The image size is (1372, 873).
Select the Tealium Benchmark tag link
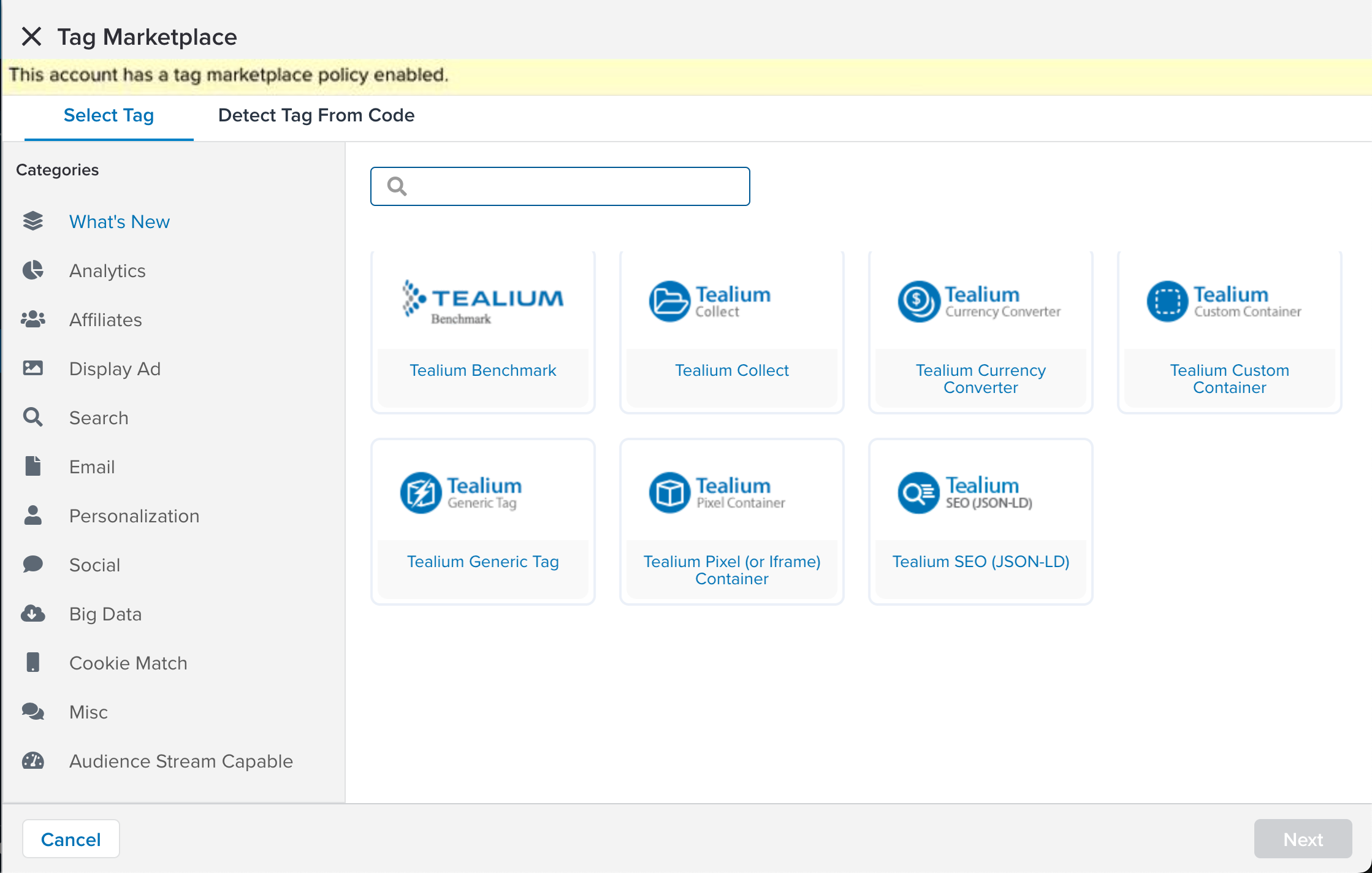(x=483, y=370)
